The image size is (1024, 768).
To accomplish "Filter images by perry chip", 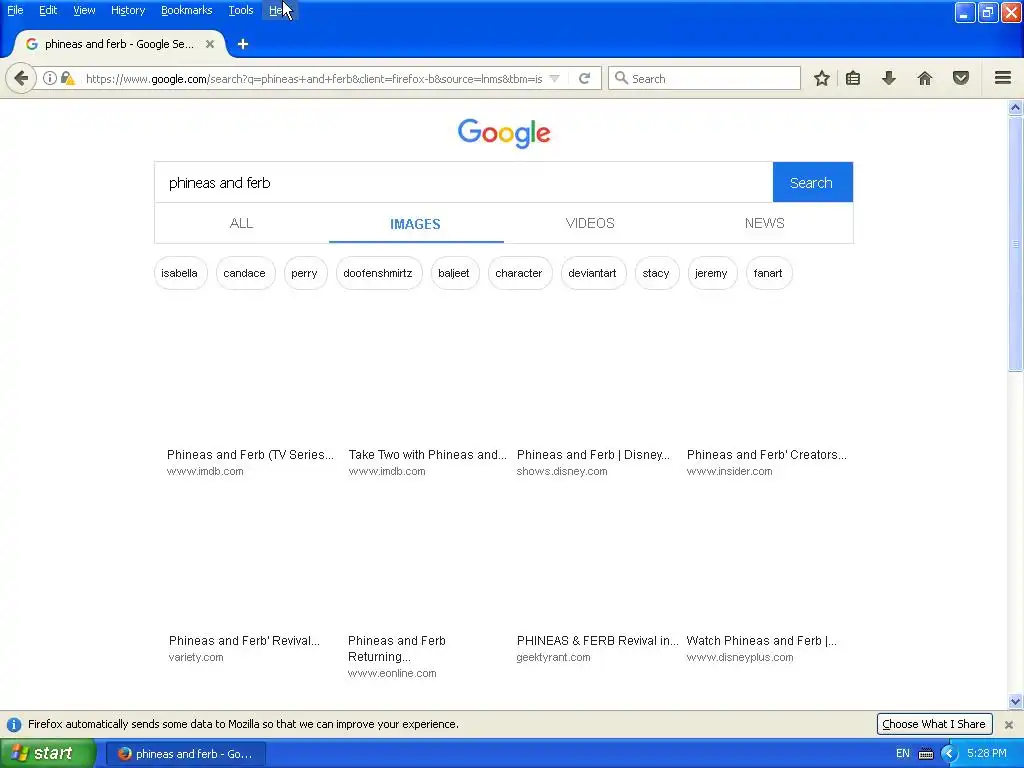I will 304,273.
